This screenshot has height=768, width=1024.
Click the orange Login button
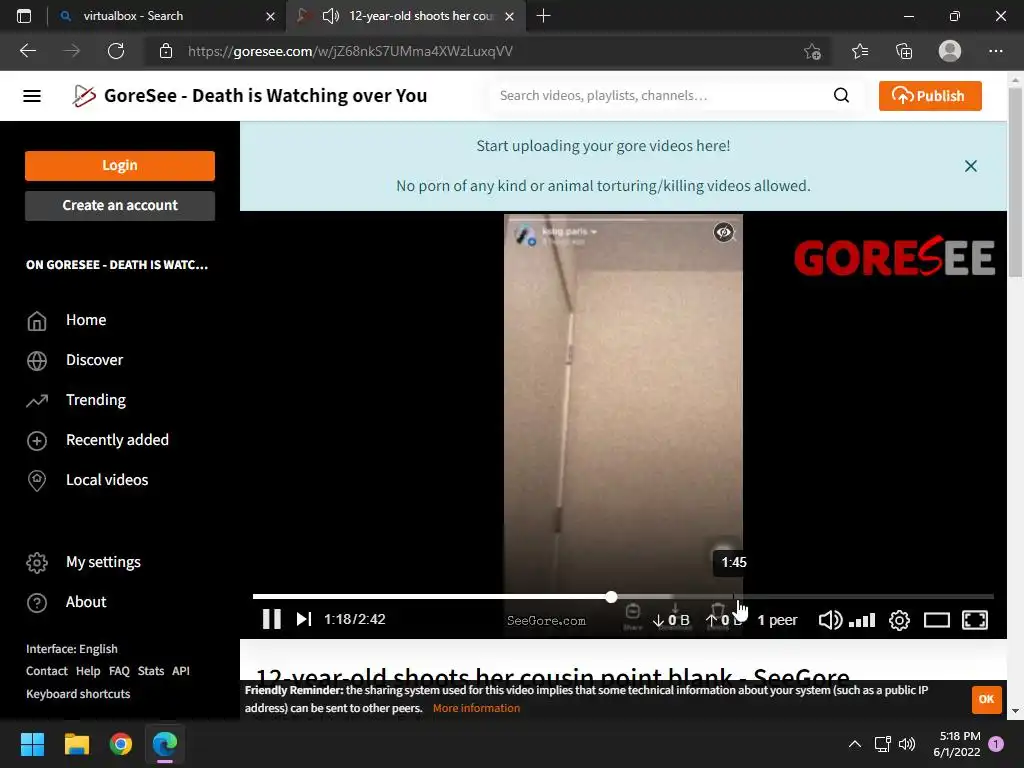pos(120,165)
